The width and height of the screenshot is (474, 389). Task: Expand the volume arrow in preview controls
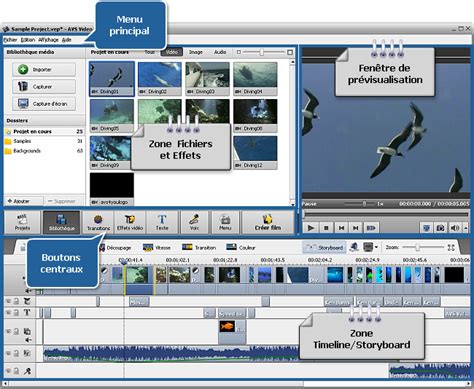(x=466, y=228)
